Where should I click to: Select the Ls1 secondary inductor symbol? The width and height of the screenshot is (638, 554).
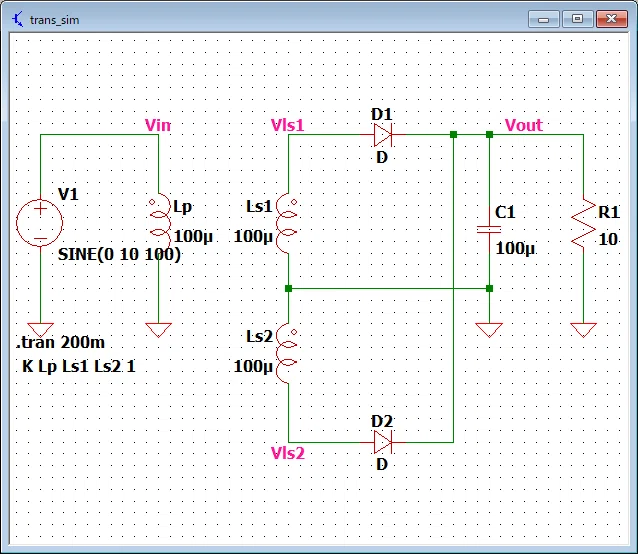click(x=287, y=223)
